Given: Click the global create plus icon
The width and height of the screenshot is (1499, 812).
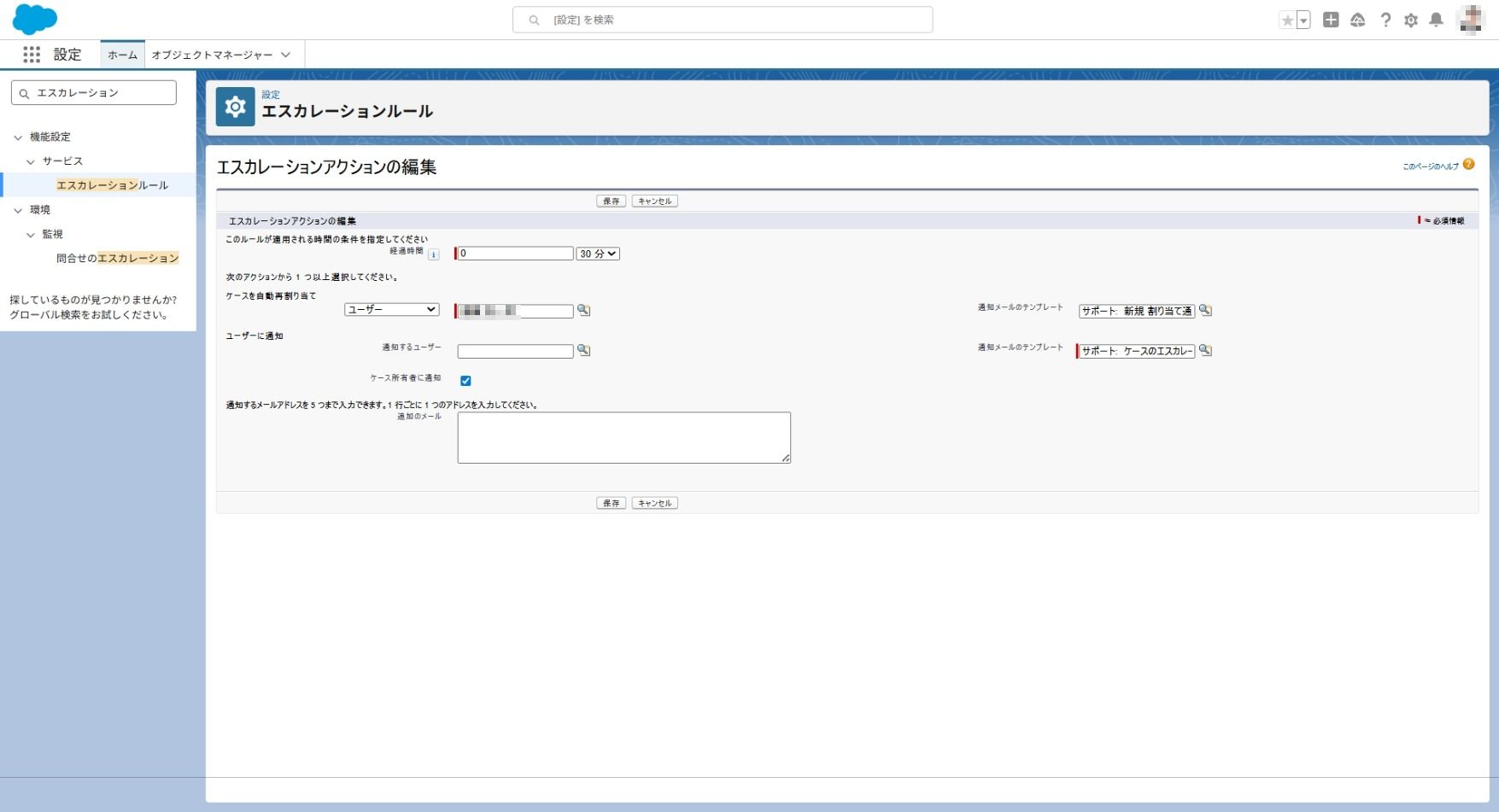Looking at the screenshot, I should pos(1330,20).
